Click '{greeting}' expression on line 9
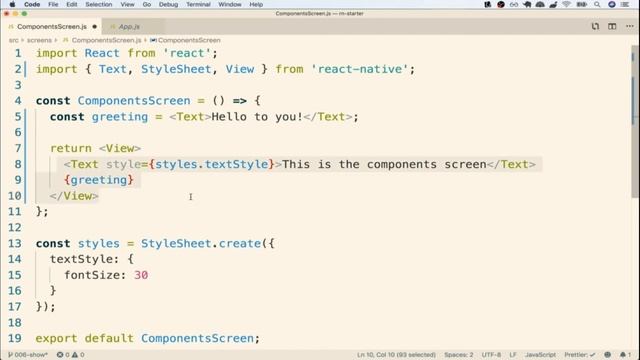The height and width of the screenshot is (360, 640). click(99, 180)
